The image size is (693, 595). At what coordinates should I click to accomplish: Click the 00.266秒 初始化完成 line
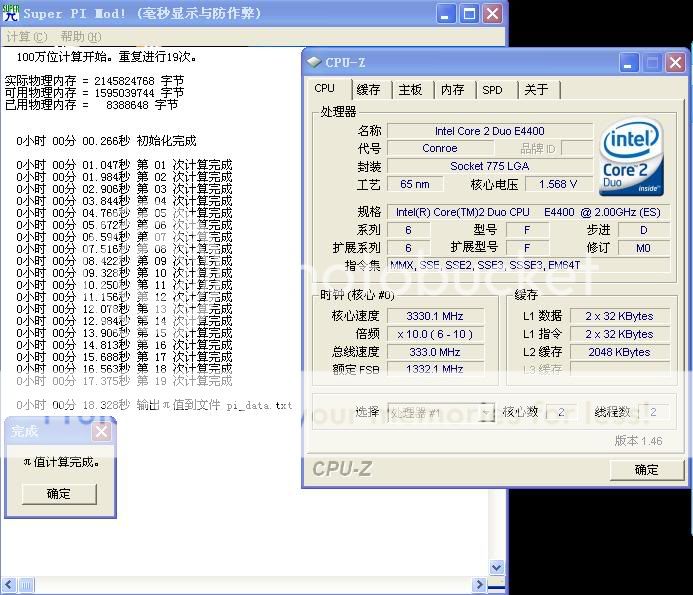click(x=106, y=141)
